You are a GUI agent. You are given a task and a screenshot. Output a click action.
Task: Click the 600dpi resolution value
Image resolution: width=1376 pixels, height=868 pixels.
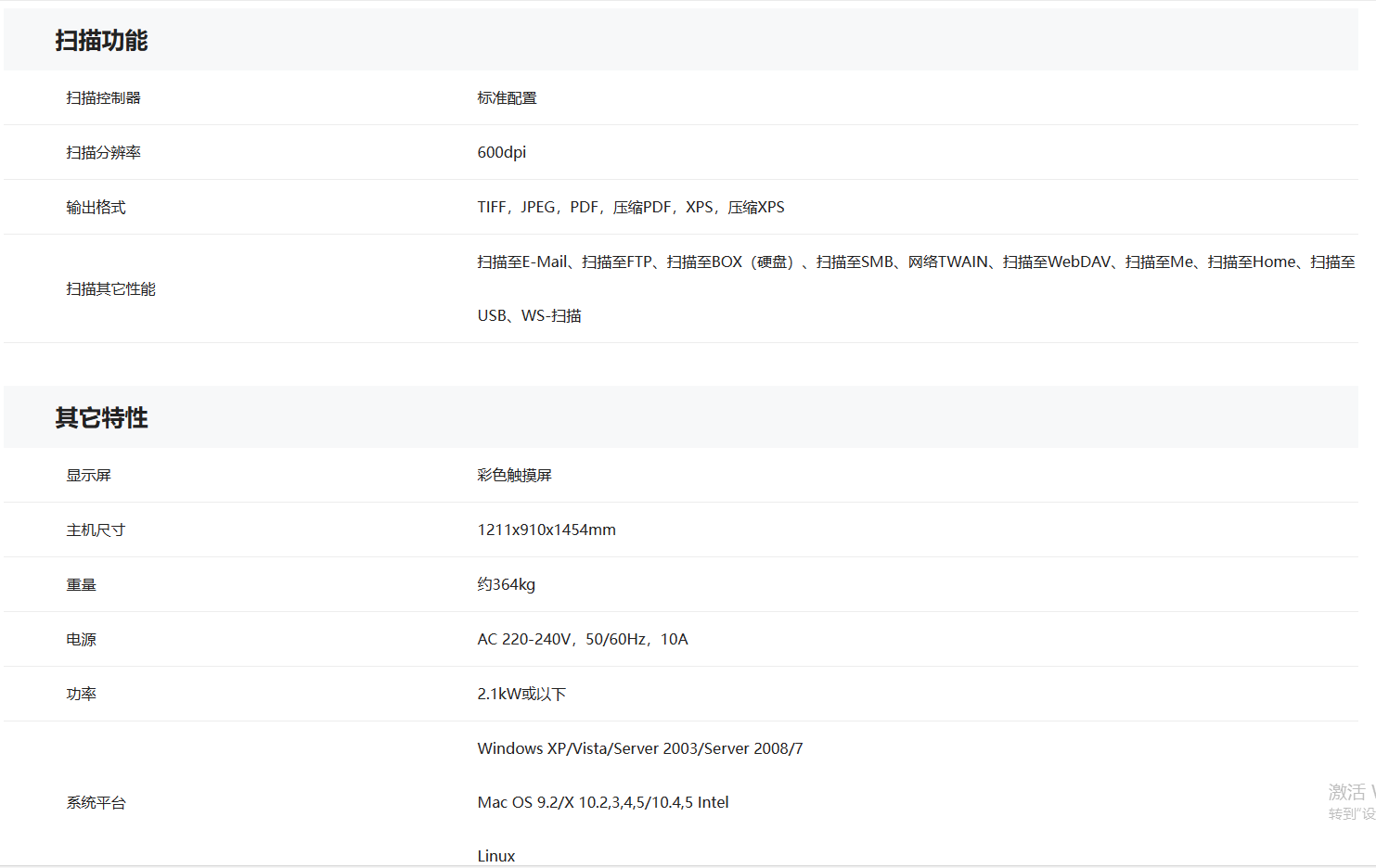pyautogui.click(x=501, y=153)
